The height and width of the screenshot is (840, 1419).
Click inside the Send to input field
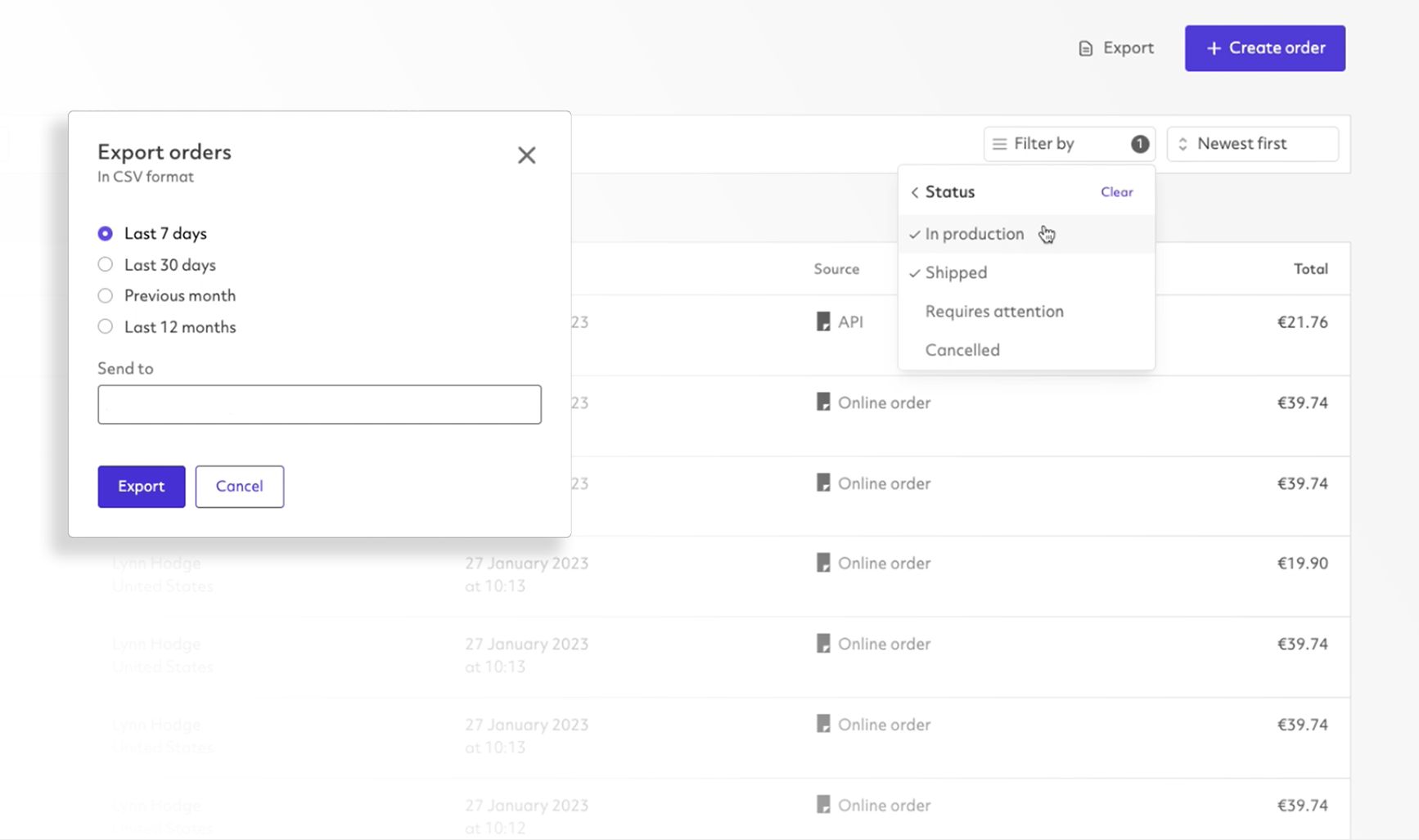[x=319, y=404]
